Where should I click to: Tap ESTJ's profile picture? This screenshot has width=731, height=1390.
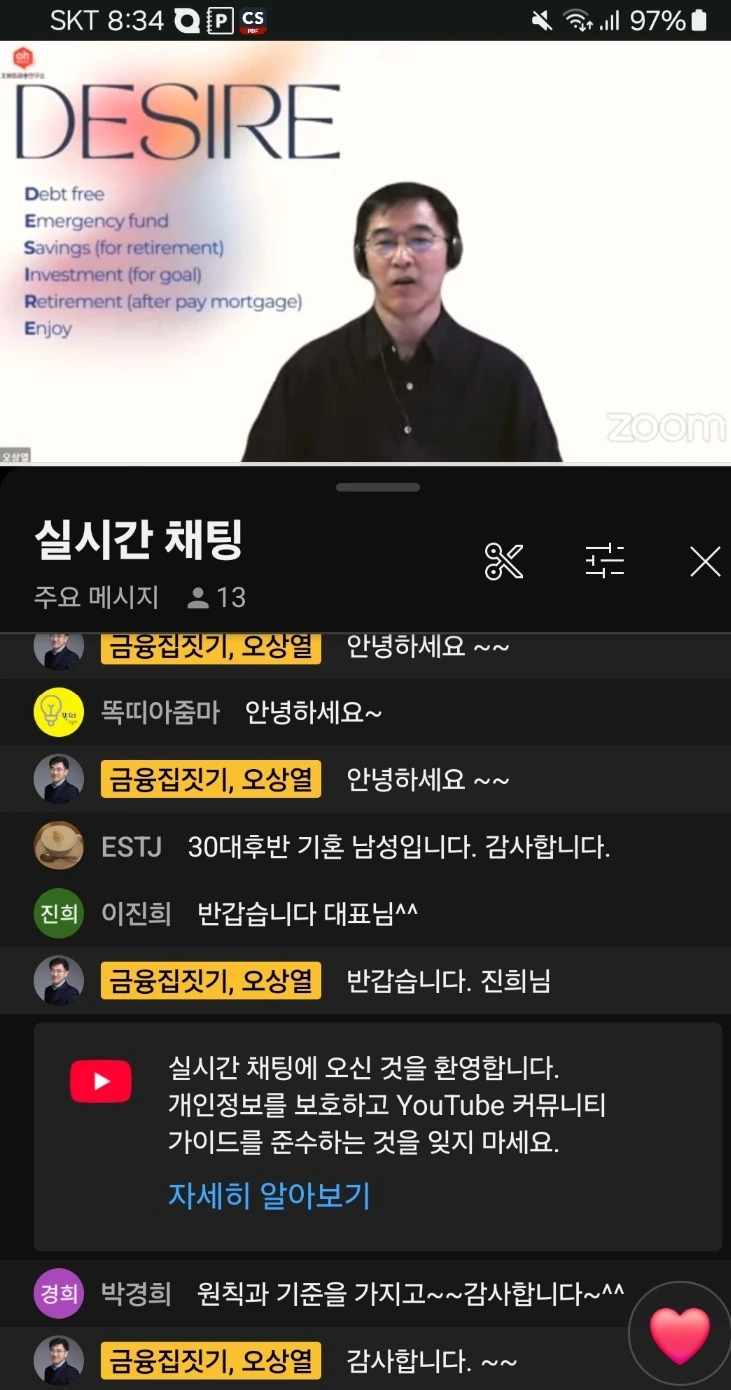tap(59, 847)
